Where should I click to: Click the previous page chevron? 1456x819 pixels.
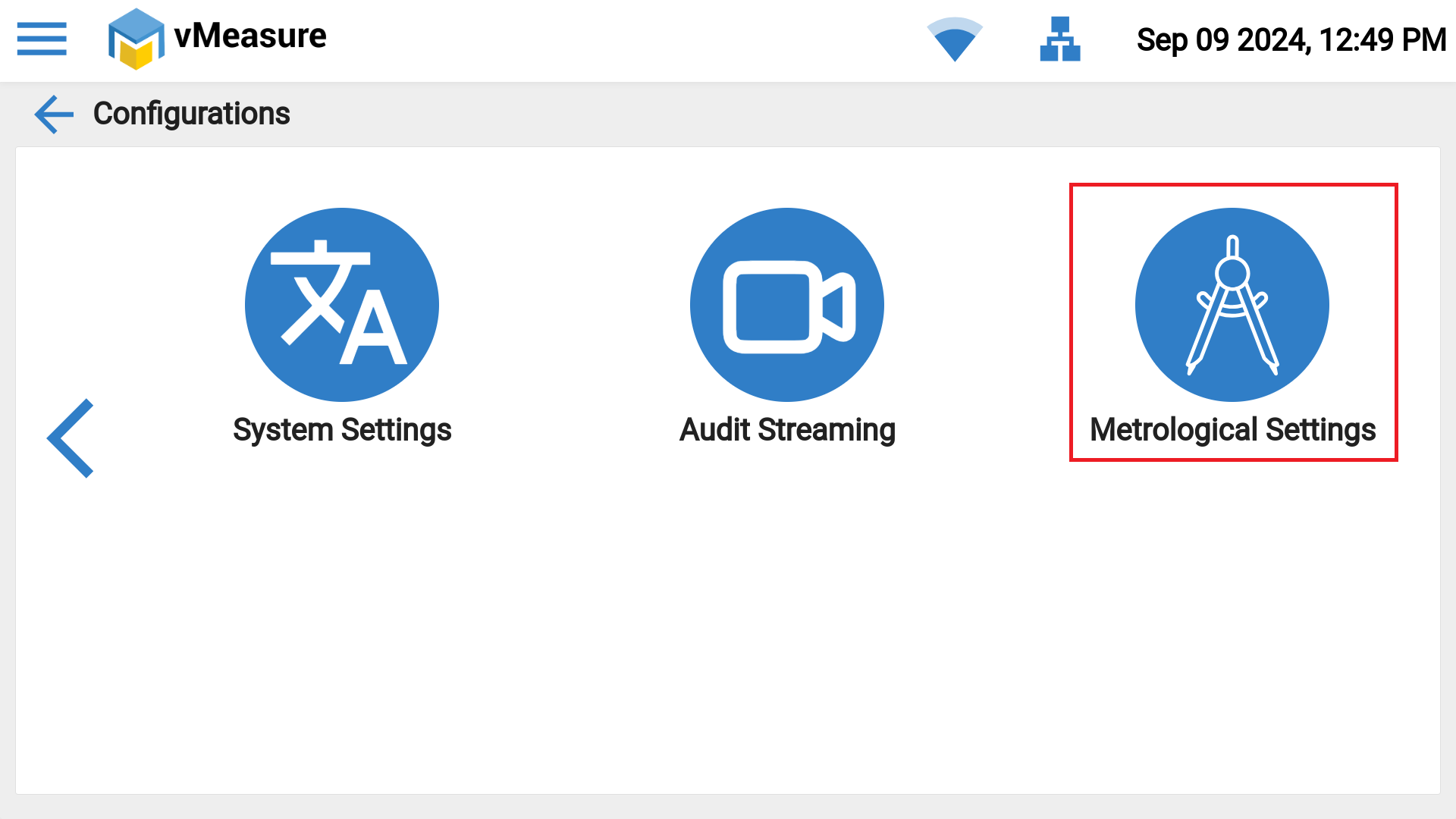point(71,438)
